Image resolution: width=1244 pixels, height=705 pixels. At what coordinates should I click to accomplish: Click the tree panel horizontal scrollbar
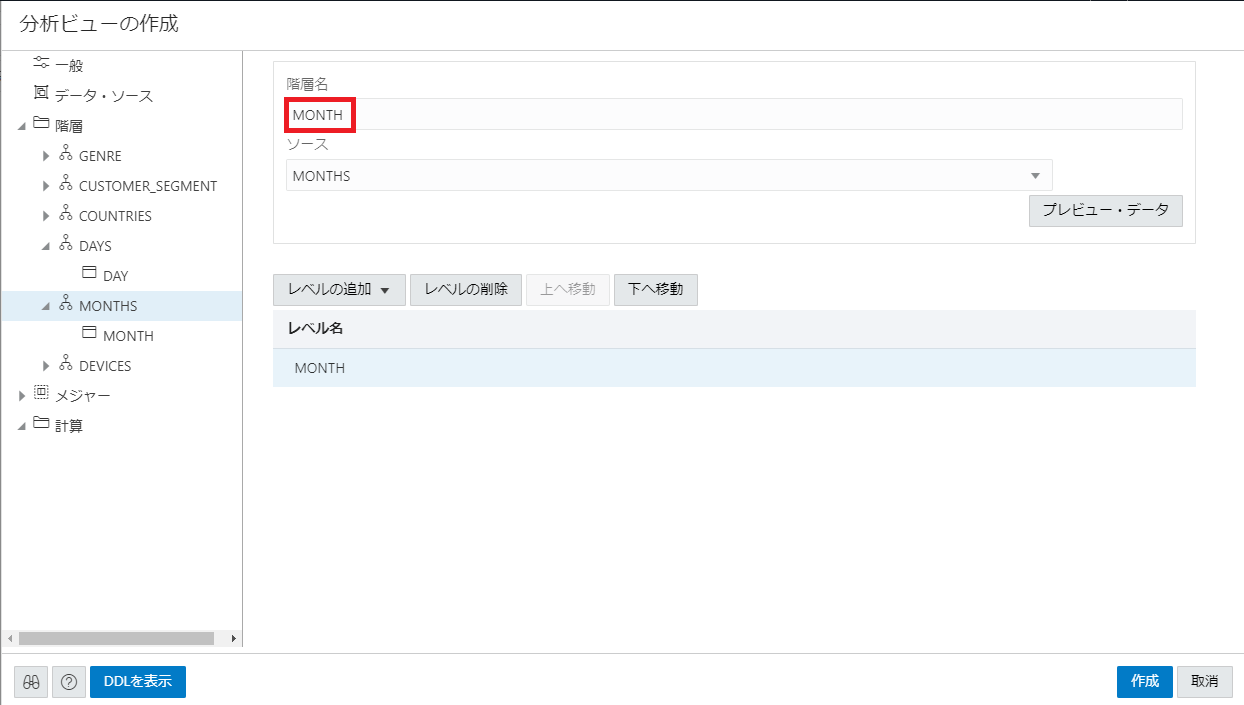coord(115,638)
